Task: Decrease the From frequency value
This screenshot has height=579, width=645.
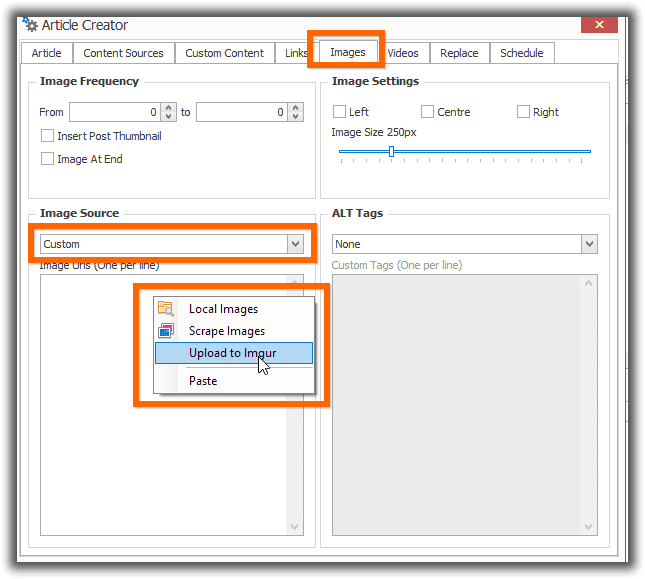Action: pos(168,116)
